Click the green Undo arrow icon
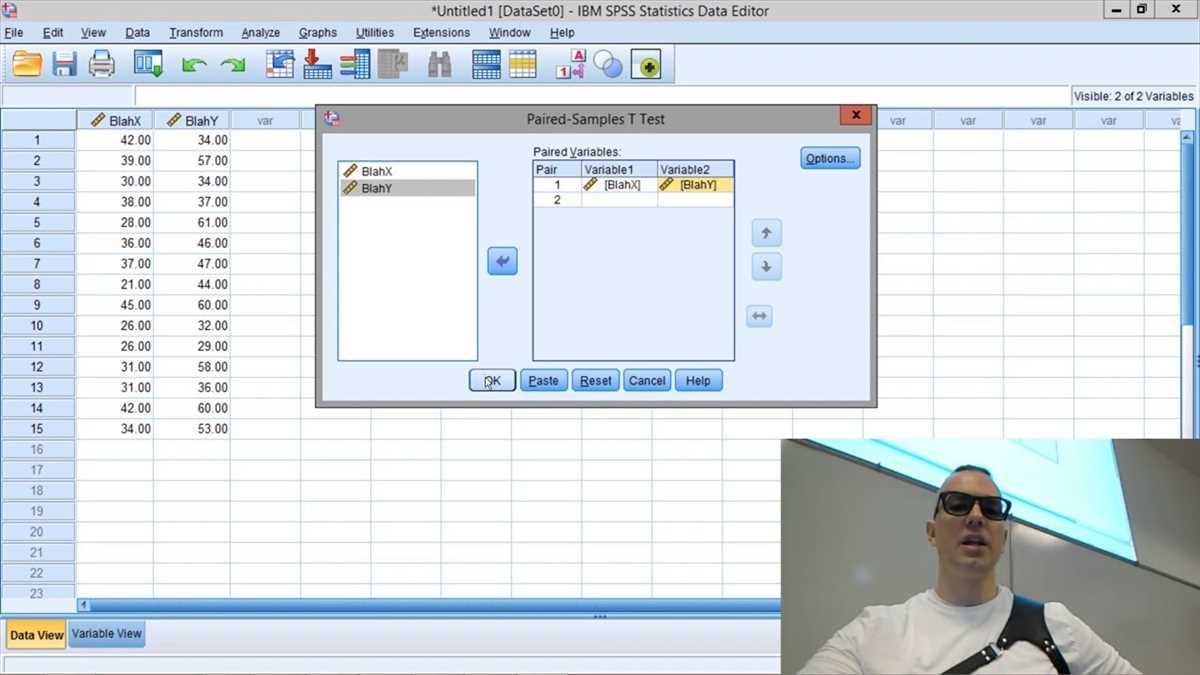Screen dimensions: 1200x675 pos(194,66)
